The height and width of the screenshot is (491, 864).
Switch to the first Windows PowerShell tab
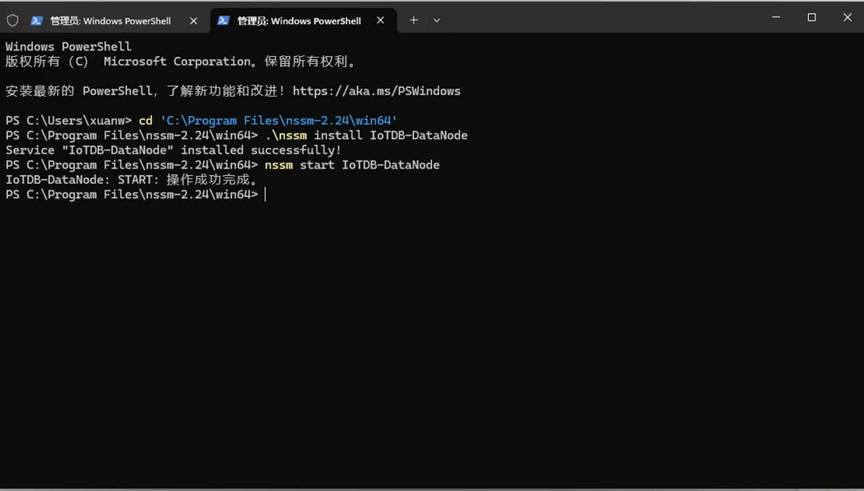110,21
